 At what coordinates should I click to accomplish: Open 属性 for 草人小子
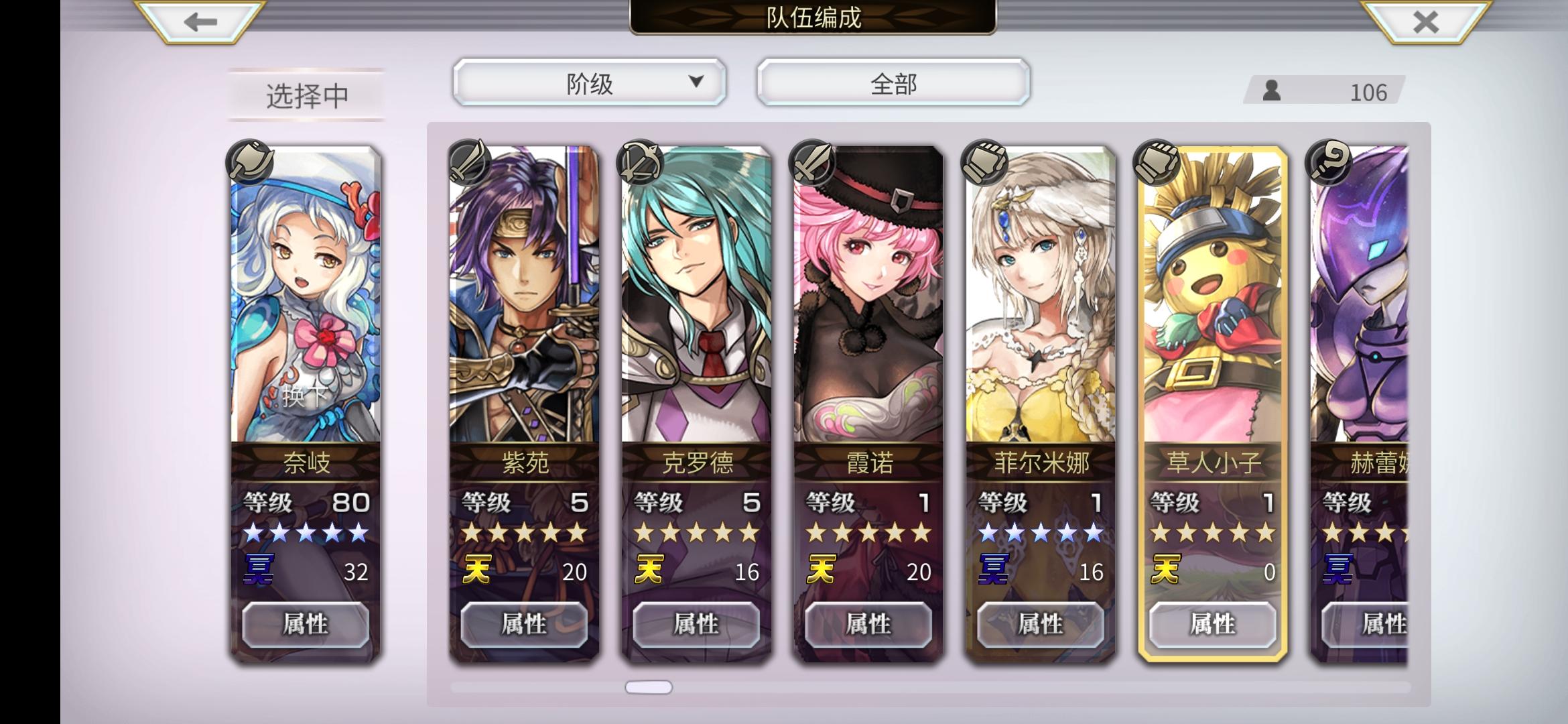pyautogui.click(x=1213, y=624)
